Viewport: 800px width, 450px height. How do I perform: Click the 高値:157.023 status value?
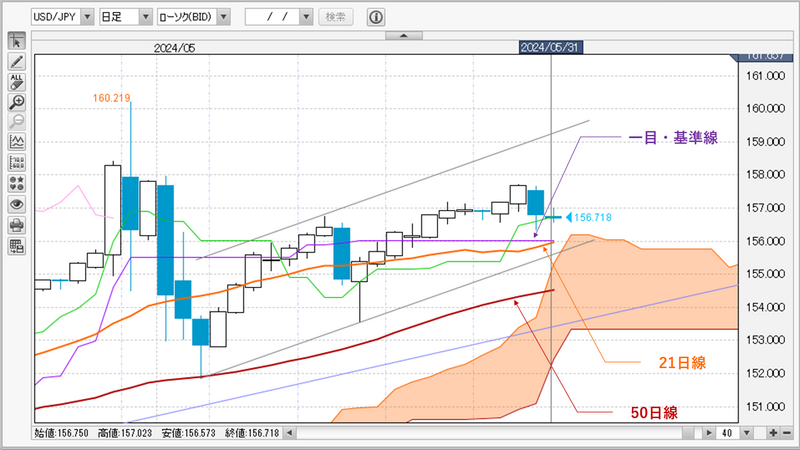pos(125,433)
